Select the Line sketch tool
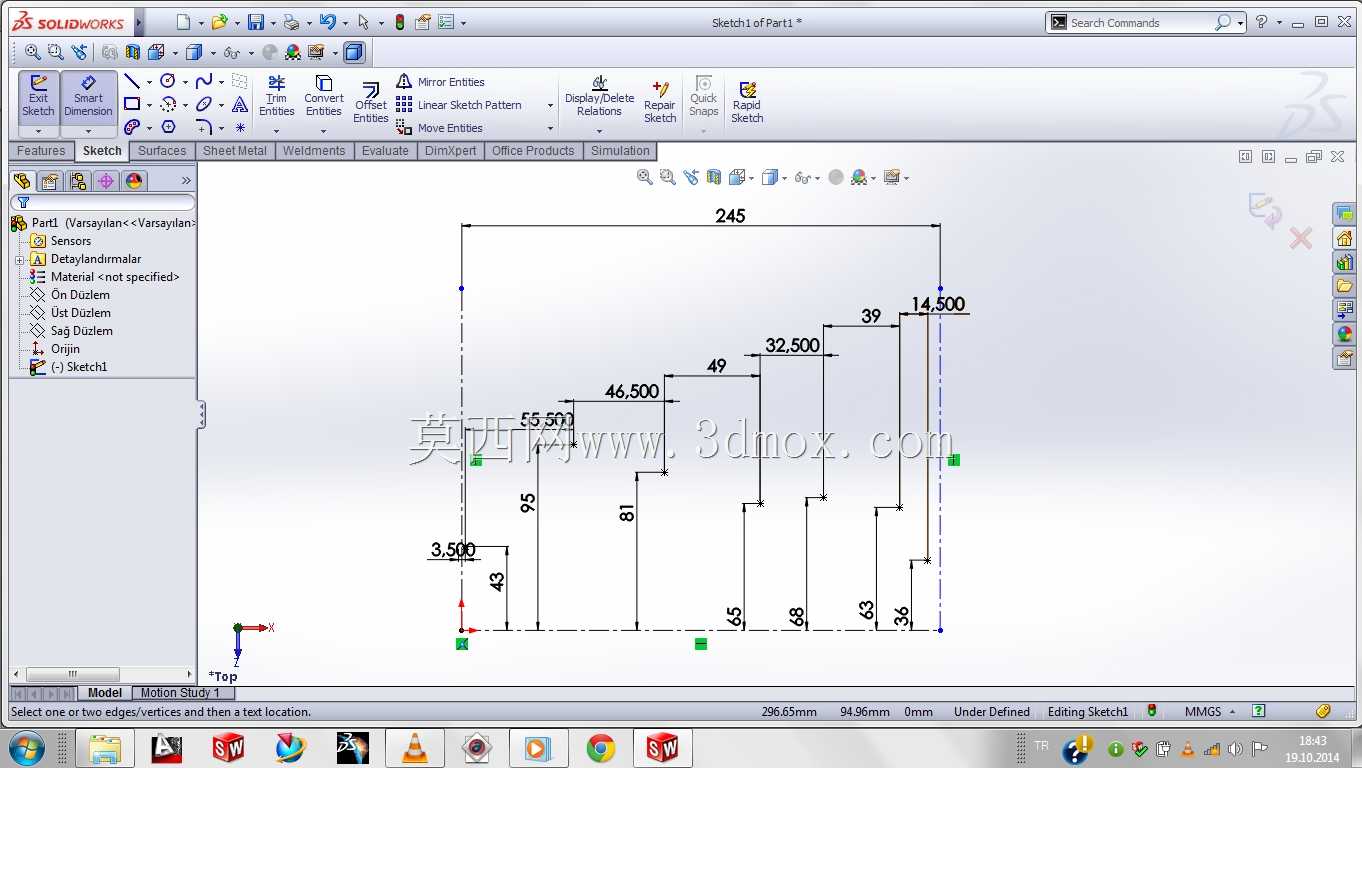 click(x=132, y=81)
